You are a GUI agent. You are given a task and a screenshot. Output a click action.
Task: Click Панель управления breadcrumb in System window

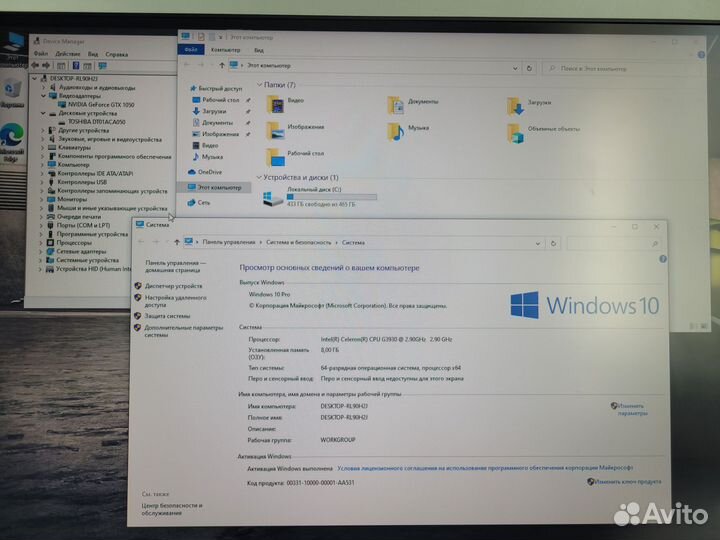tap(229, 242)
